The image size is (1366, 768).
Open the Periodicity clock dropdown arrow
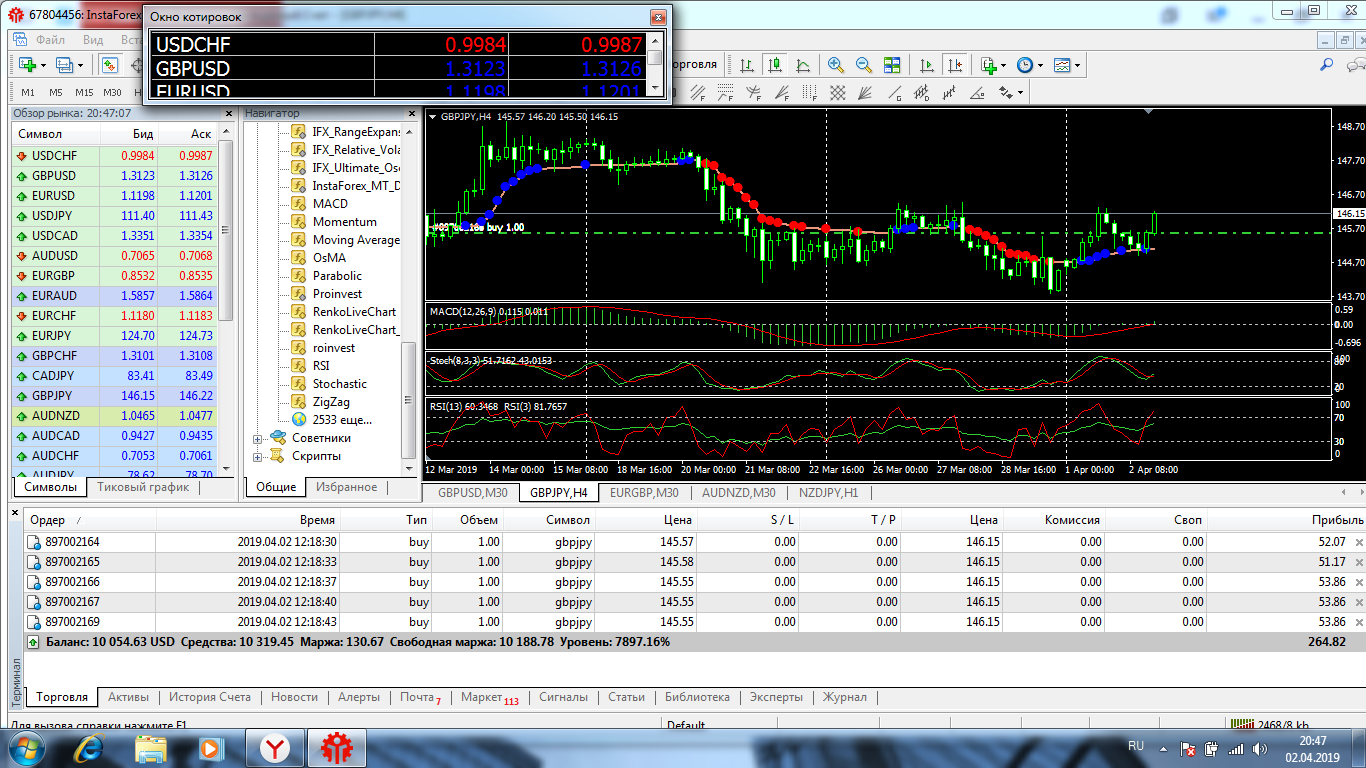coord(1041,65)
